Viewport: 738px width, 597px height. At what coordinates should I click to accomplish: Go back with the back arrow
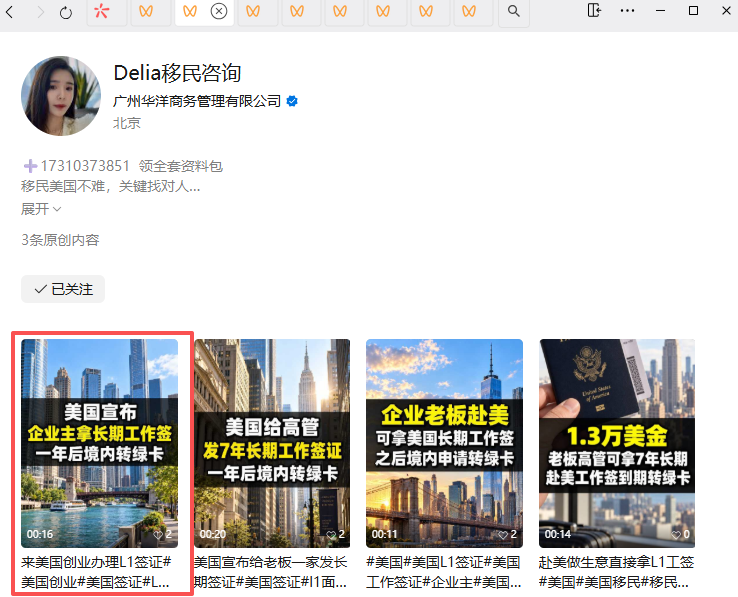point(9,12)
